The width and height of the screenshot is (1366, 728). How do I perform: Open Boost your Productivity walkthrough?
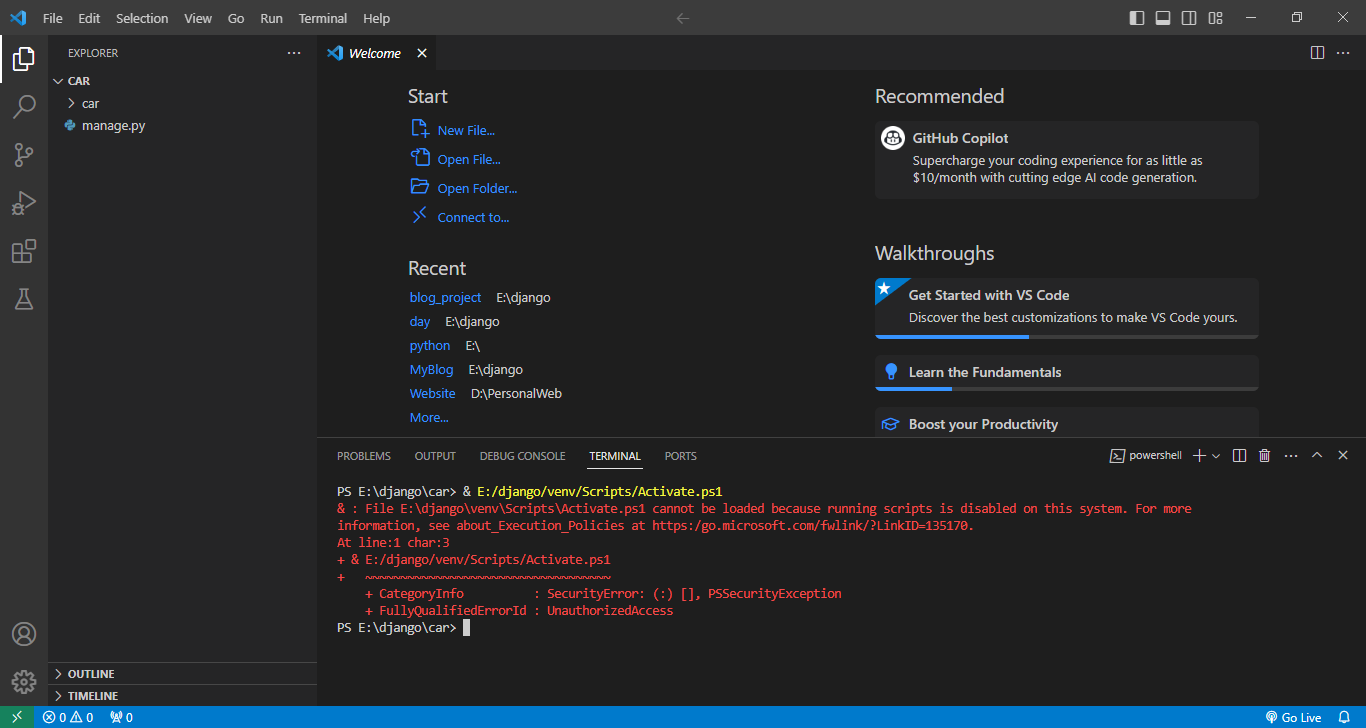pyautogui.click(x=1066, y=424)
